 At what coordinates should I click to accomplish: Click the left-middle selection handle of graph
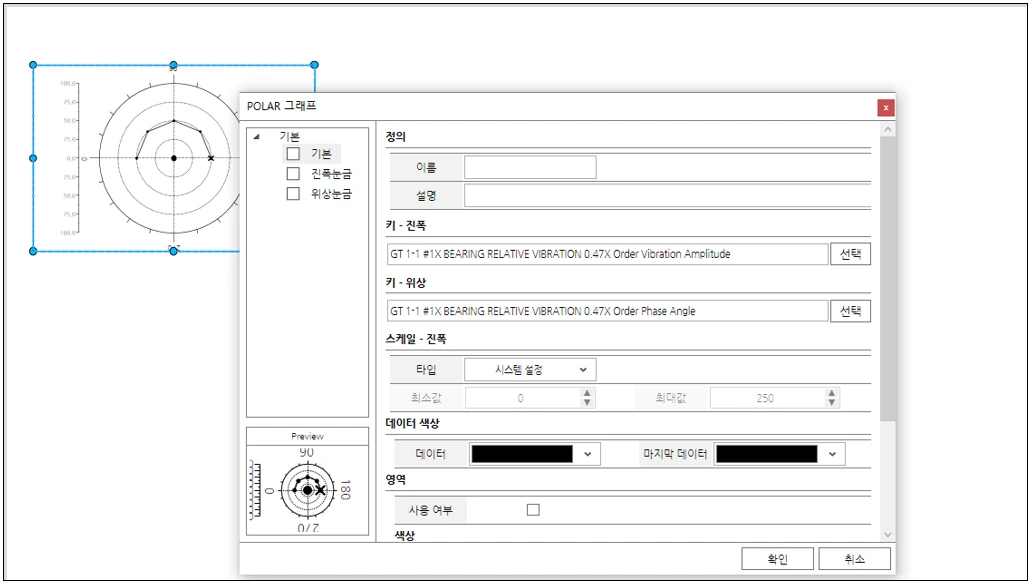(33, 158)
